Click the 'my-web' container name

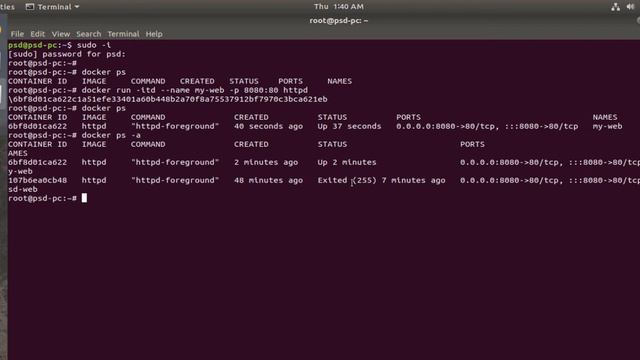(x=607, y=126)
